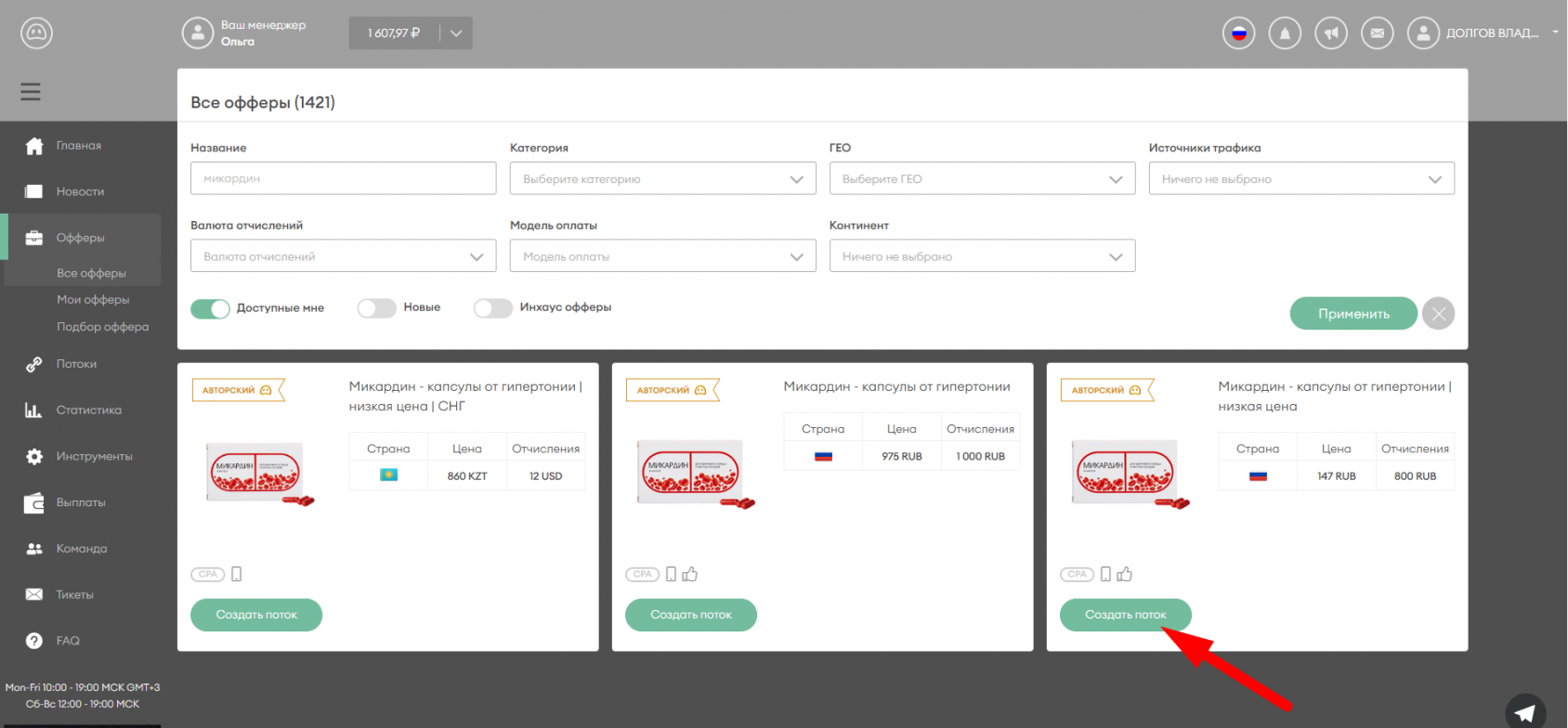Click the balance amount 1 607,97 ₽
Viewport: 1568px width, 728px height.
coord(394,33)
